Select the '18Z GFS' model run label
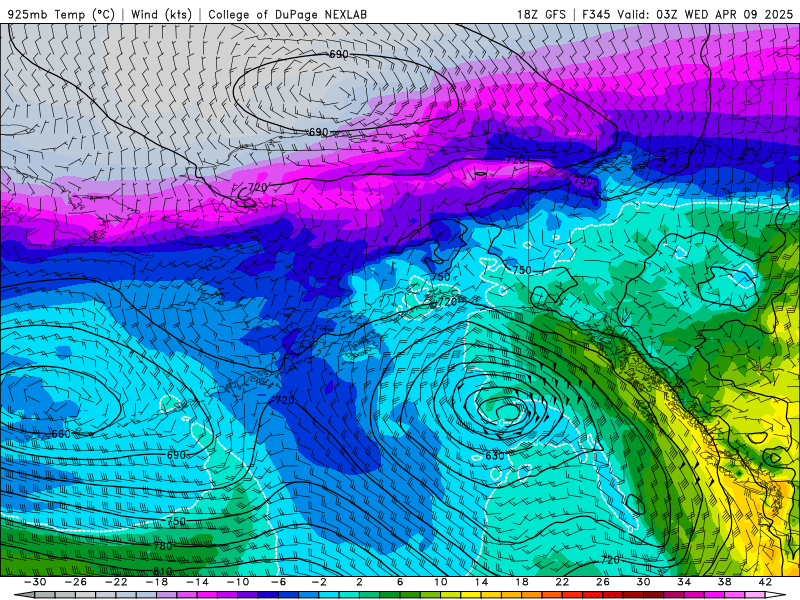The width and height of the screenshot is (800, 600). click(541, 14)
